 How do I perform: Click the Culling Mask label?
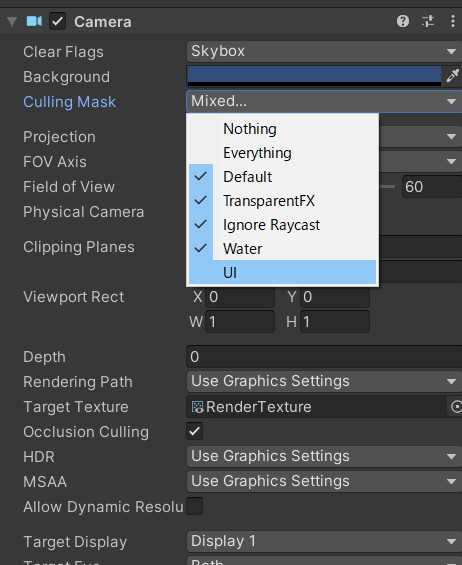(x=70, y=102)
